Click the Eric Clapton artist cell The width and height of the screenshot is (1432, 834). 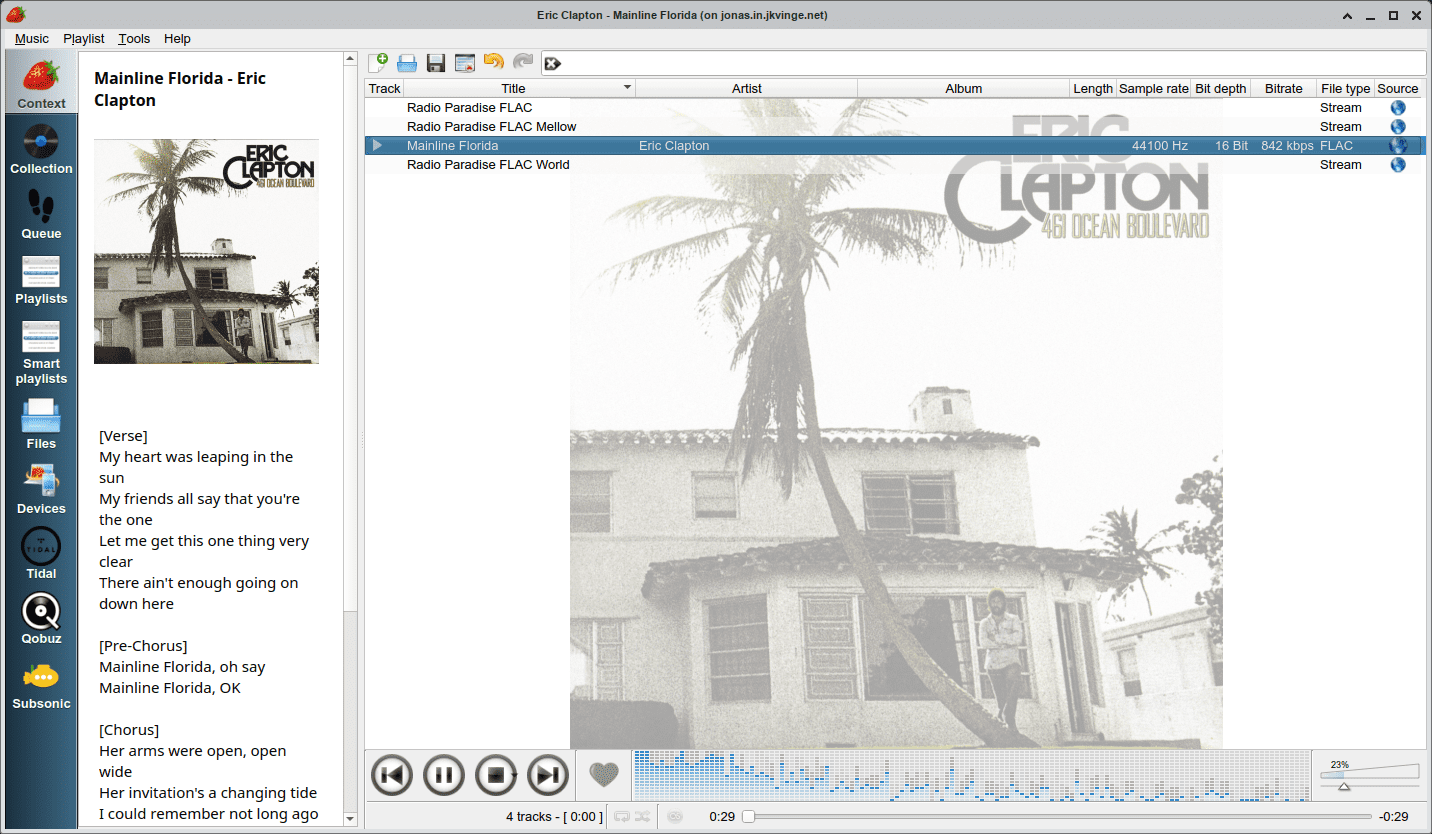[674, 146]
